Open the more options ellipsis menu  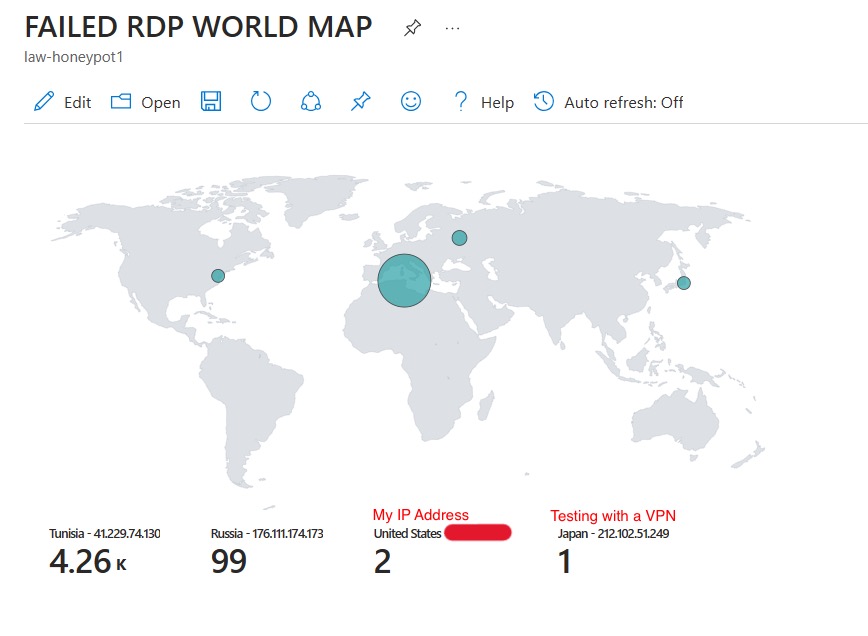[x=453, y=29]
